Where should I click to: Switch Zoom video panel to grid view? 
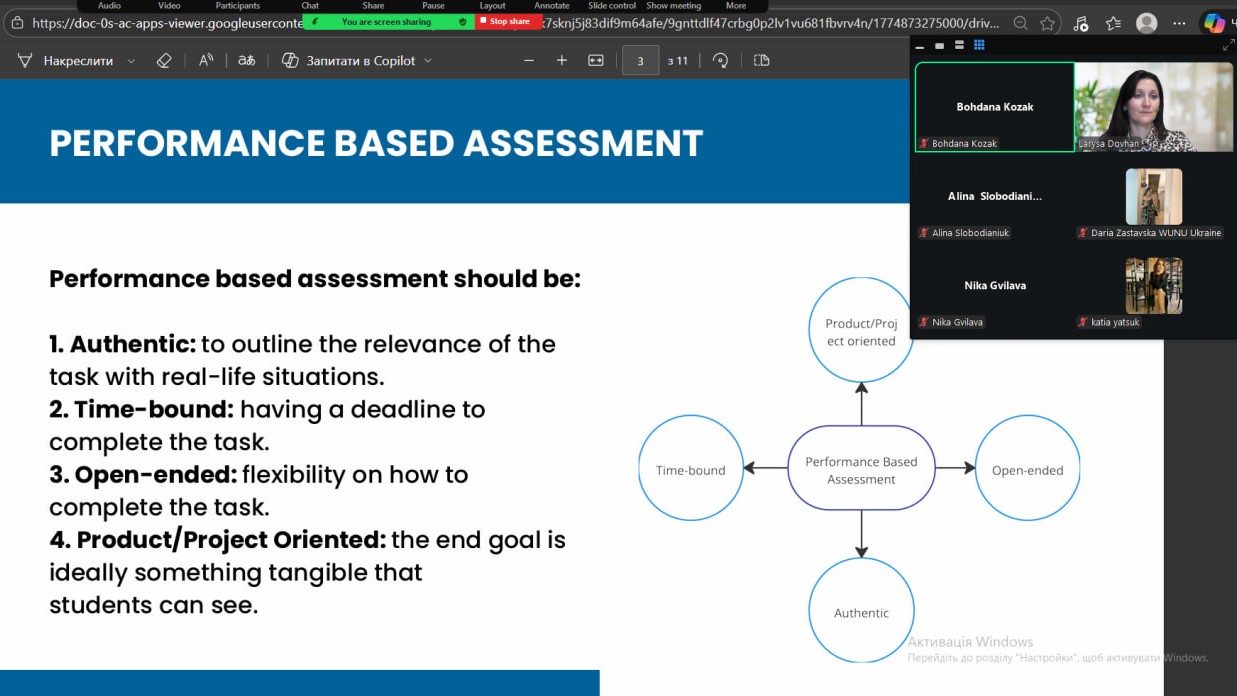tap(979, 45)
